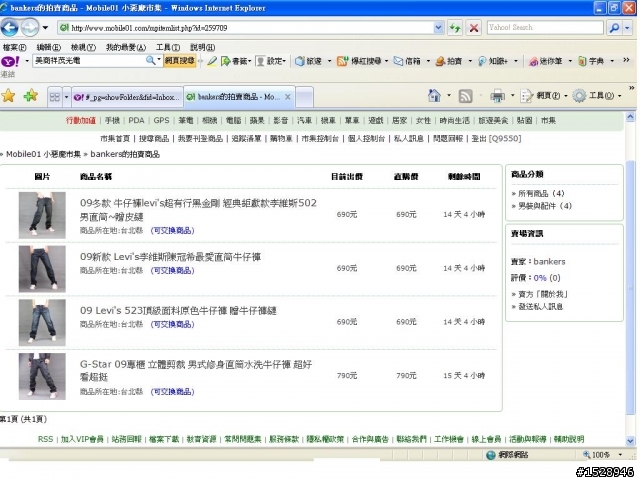Click the Yahoo toolbar search input field
Screen dimensions: 640x480
[x=89, y=61]
